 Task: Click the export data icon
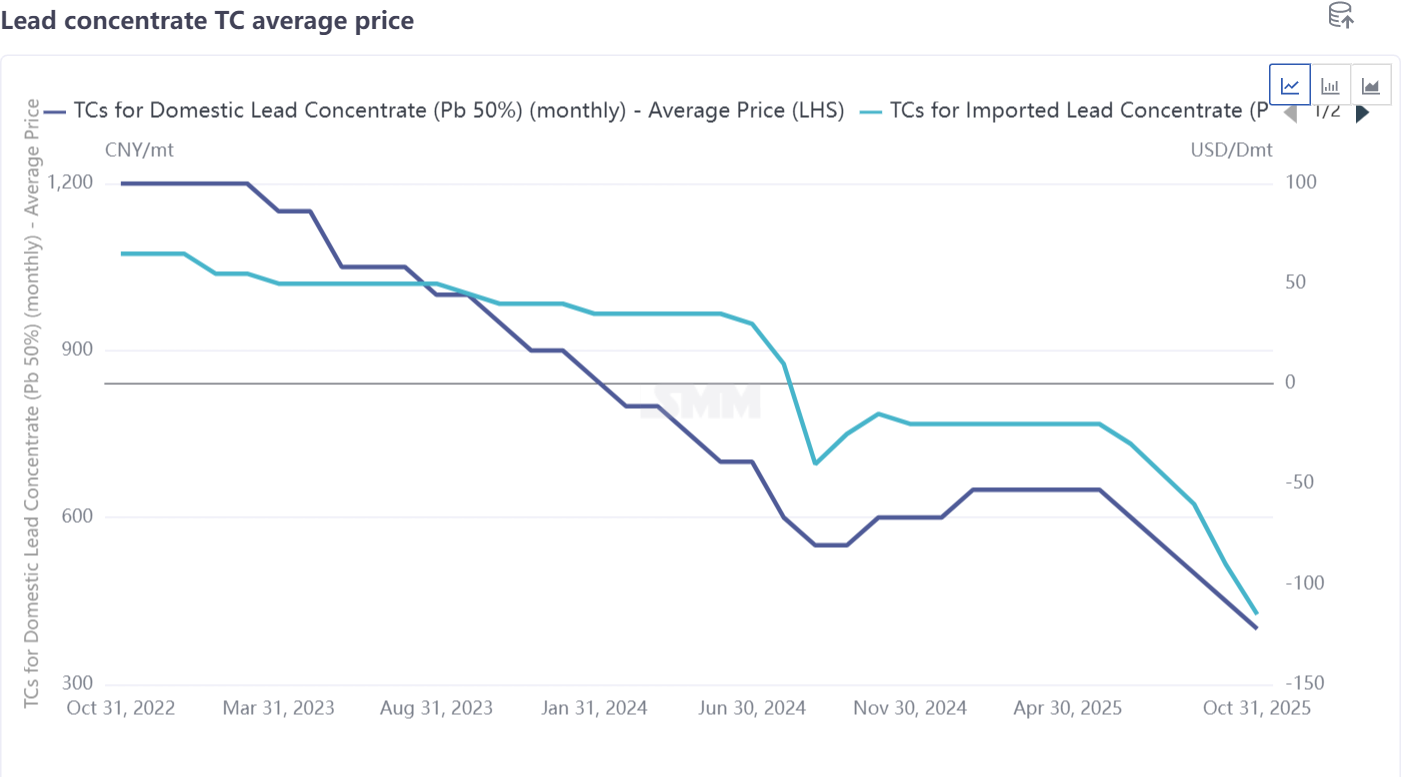click(1340, 16)
